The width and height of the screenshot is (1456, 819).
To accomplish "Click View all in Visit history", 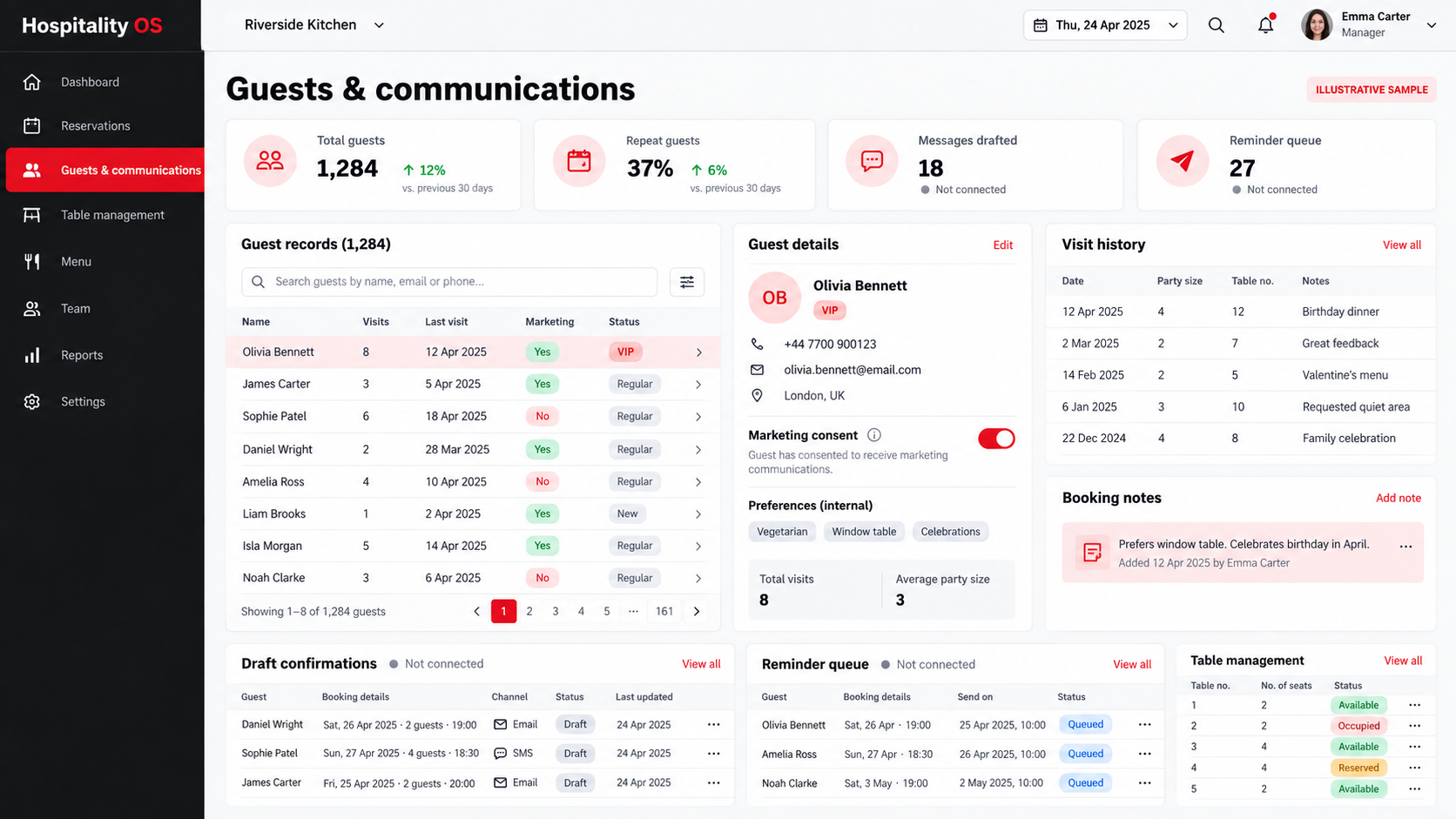I will (x=1402, y=245).
